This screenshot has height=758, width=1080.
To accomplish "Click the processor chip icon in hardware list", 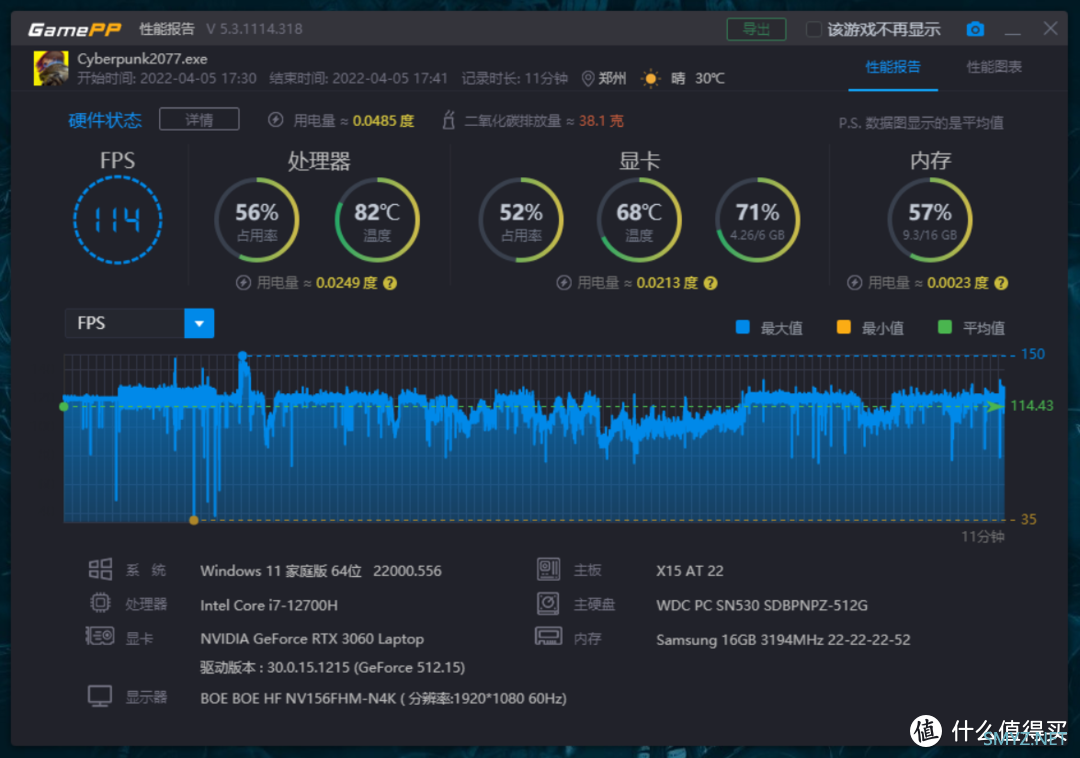I will point(101,603).
